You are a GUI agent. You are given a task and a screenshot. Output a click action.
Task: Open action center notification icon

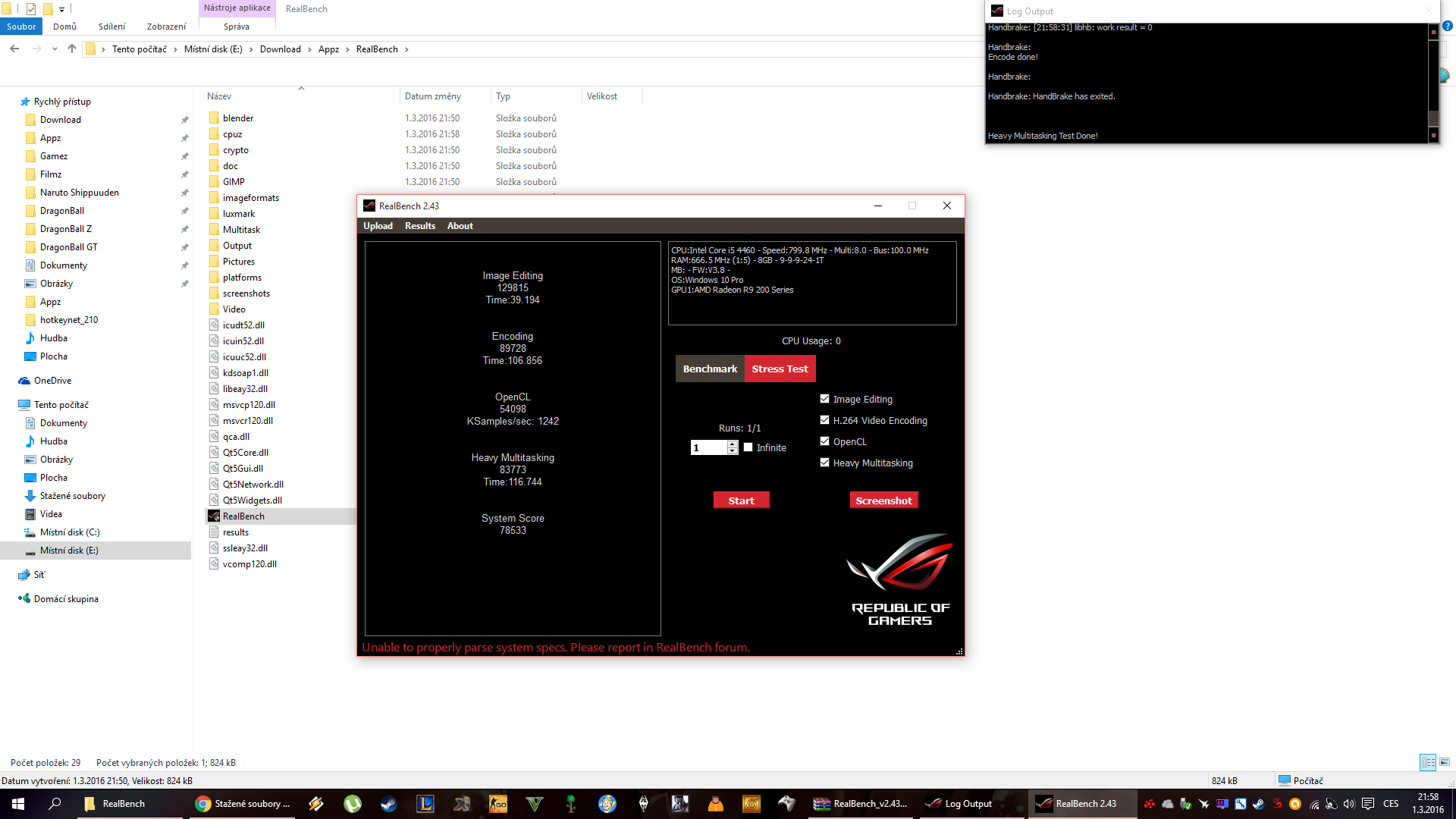pyautogui.click(x=1368, y=804)
